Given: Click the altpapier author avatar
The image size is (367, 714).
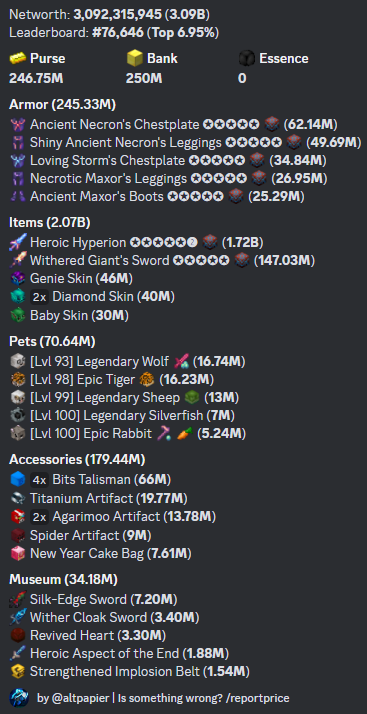Looking at the screenshot, I should (19, 698).
